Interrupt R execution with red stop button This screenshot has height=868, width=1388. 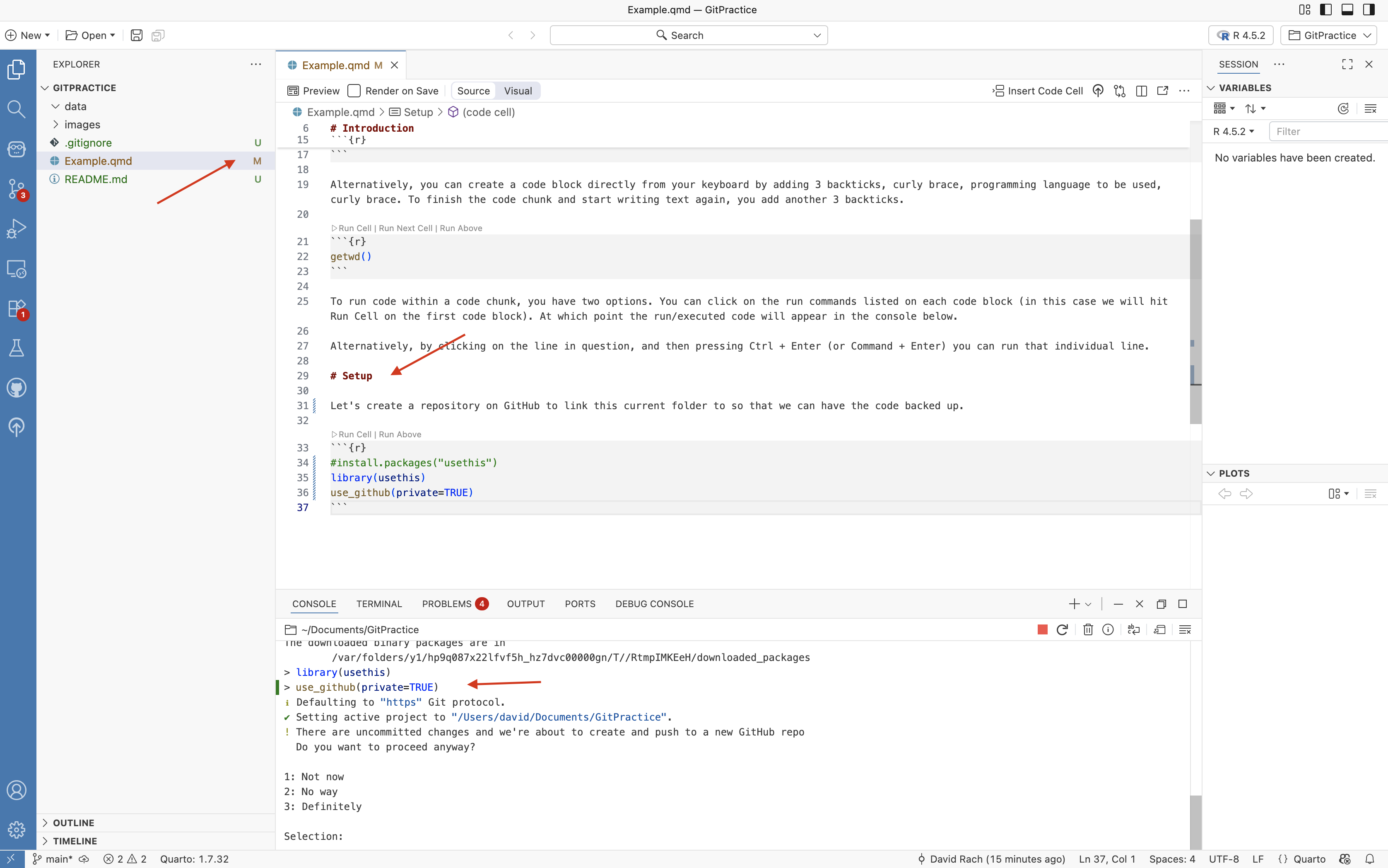point(1042,630)
